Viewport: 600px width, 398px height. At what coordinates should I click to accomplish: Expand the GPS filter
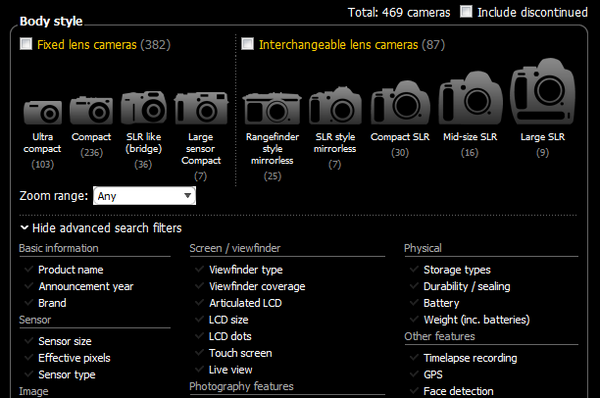tap(433, 375)
